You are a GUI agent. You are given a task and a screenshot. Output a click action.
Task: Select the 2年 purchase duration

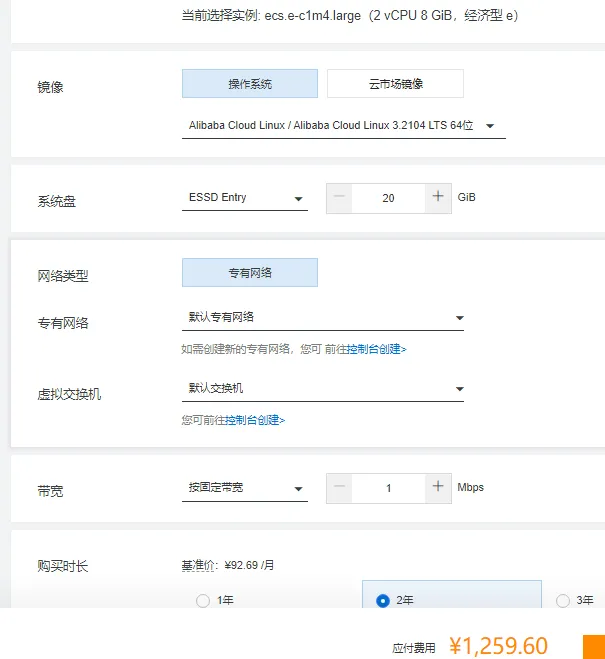pos(452,595)
